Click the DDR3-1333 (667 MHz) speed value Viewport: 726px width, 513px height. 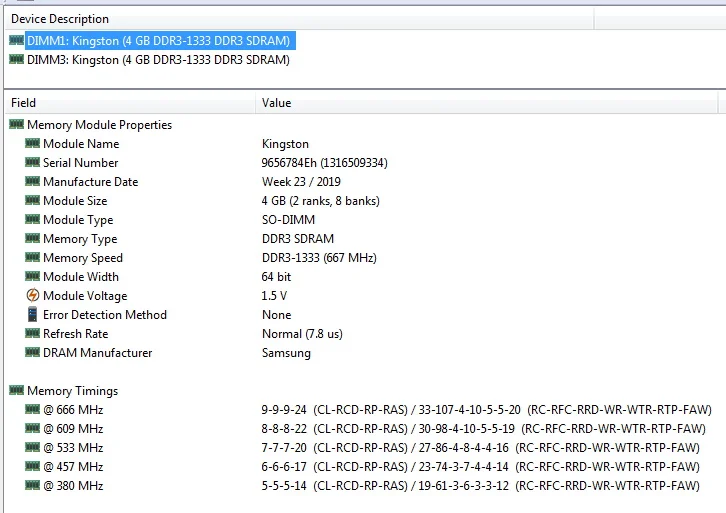(x=319, y=258)
